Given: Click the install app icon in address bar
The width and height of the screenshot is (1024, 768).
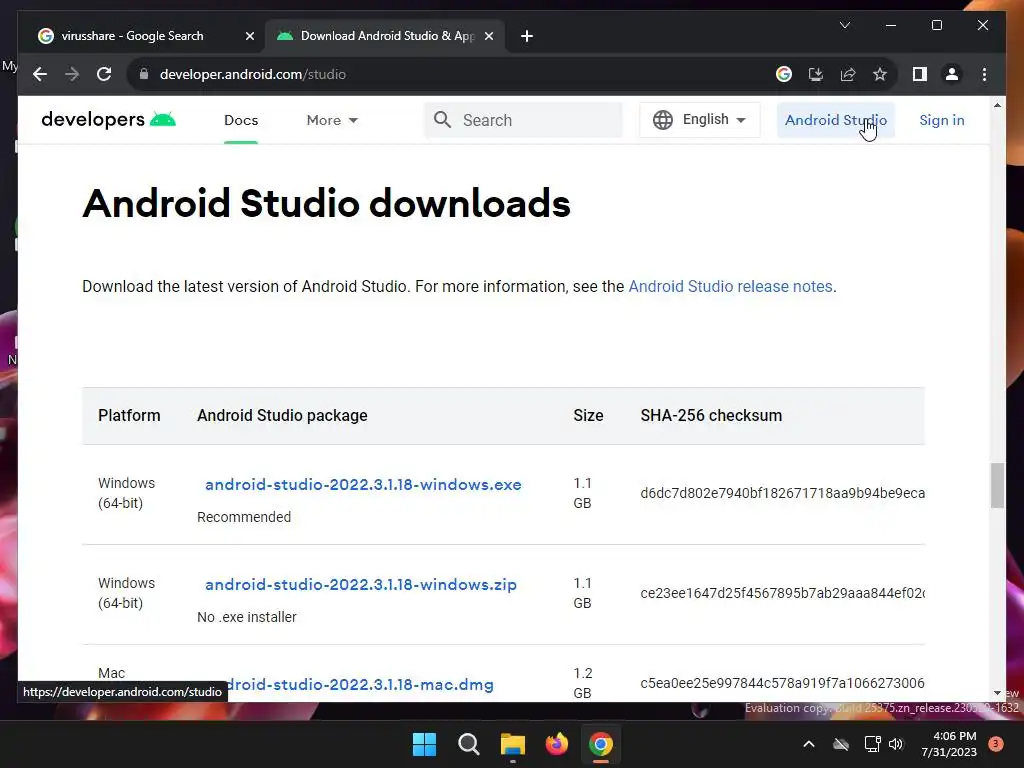Looking at the screenshot, I should [816, 74].
